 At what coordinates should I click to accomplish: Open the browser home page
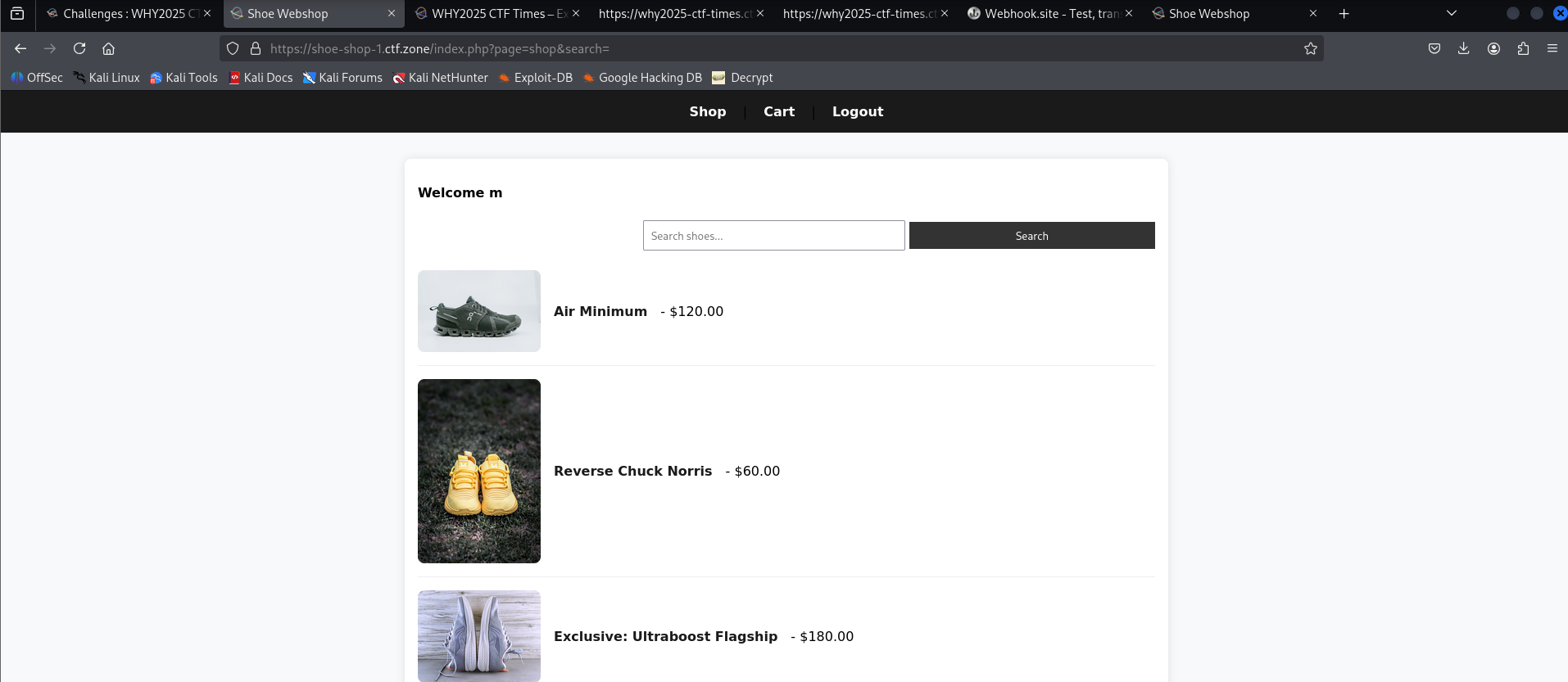coord(108,49)
